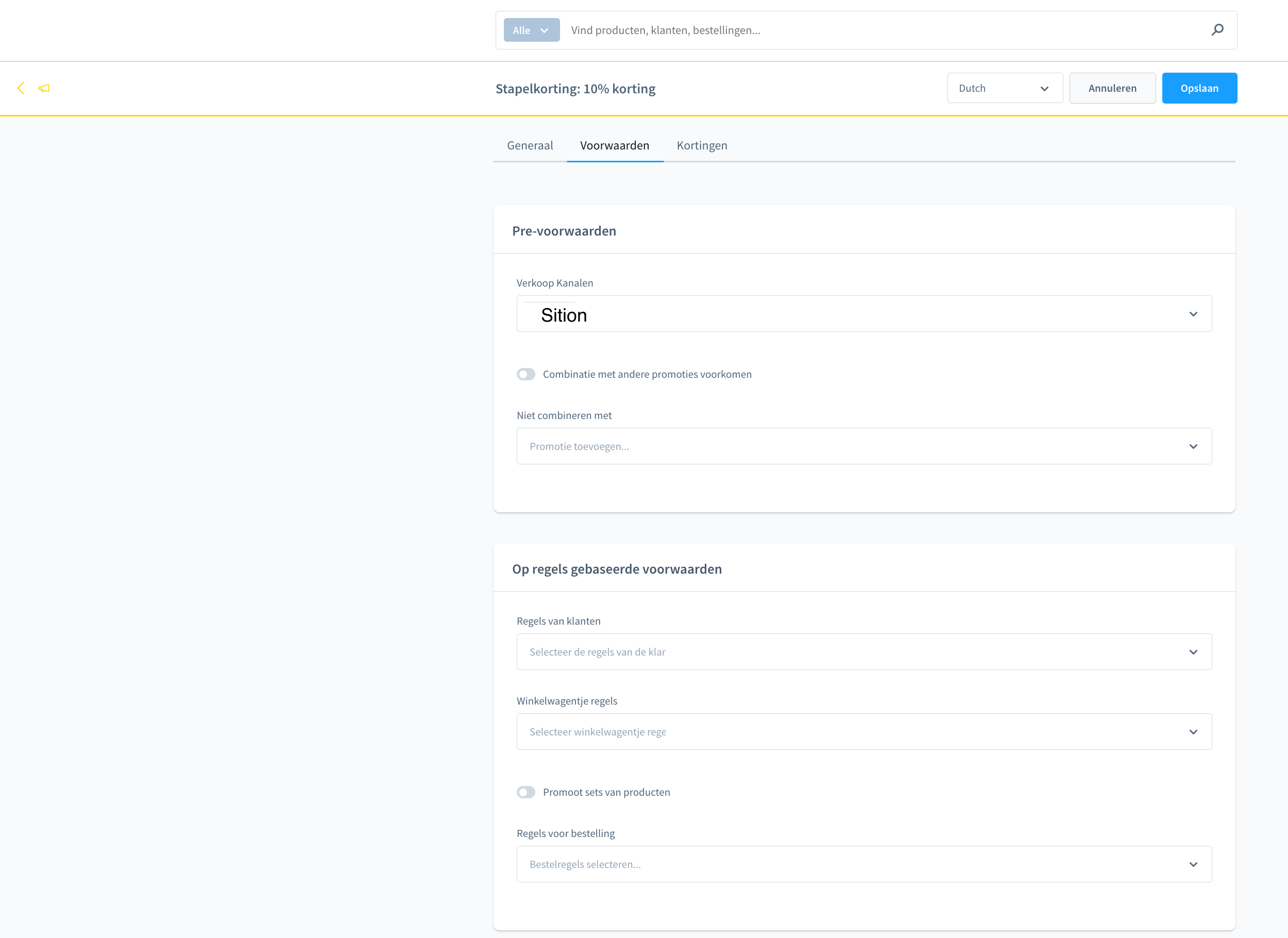Click chevron in Niet combineren met field

[1193, 446]
